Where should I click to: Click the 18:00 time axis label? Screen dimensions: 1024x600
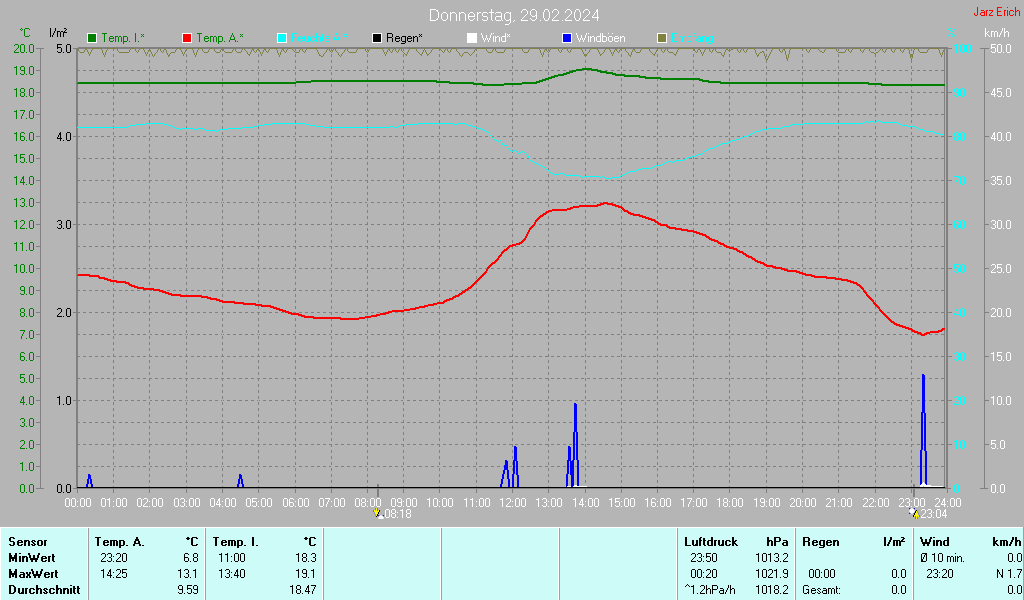point(730,503)
